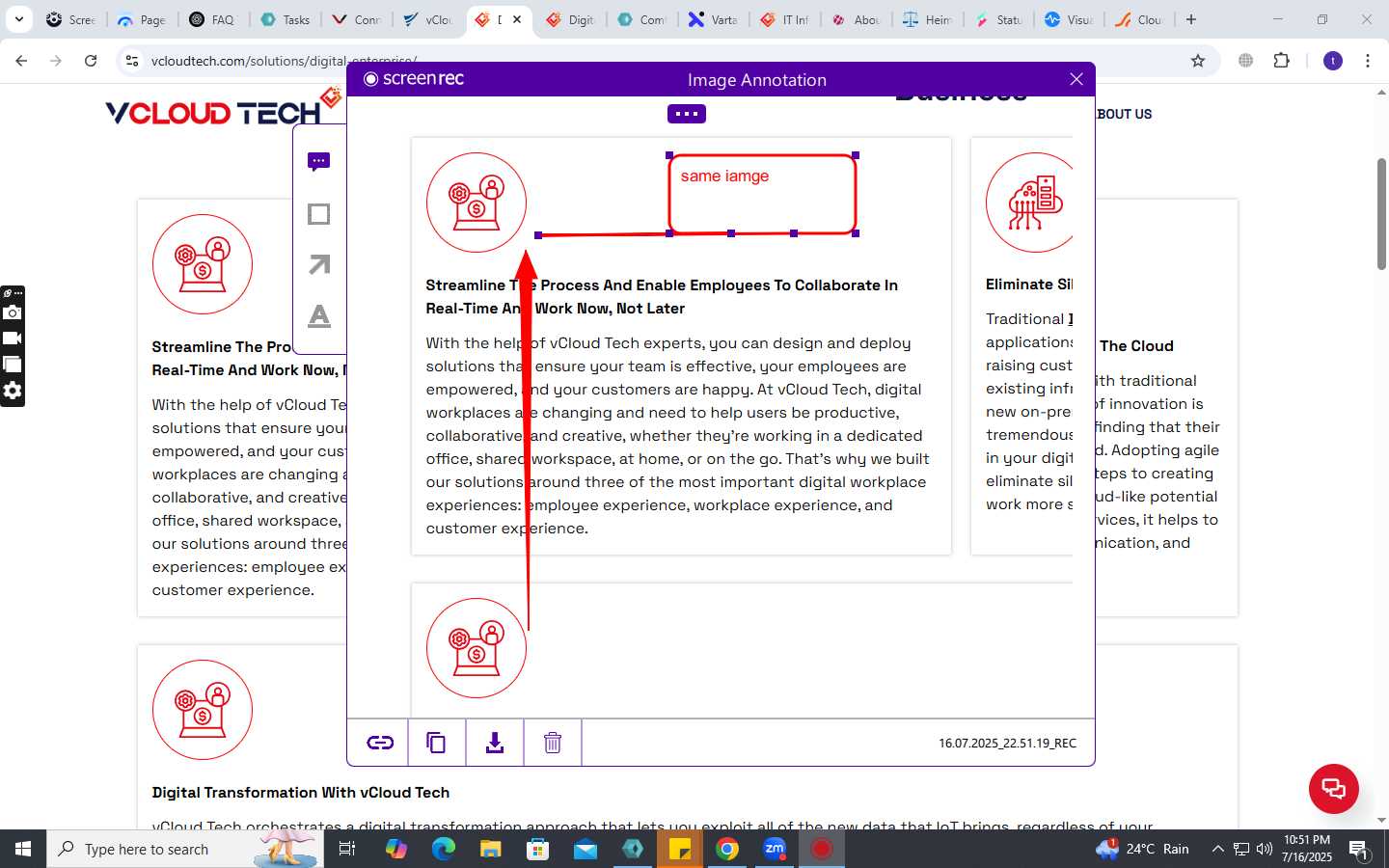Copy image to clipboard in ScreenRec
Viewport: 1389px width, 868px height.
(436, 743)
